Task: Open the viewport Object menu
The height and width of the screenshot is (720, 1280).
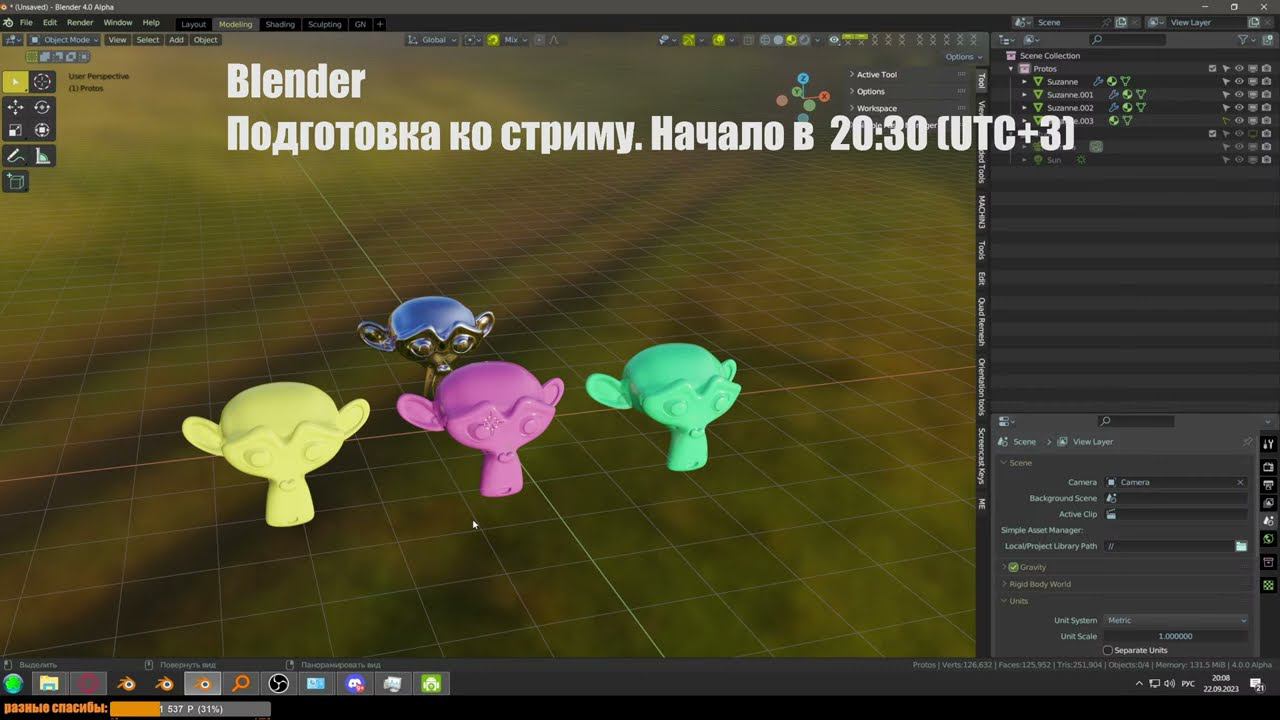Action: tap(205, 40)
